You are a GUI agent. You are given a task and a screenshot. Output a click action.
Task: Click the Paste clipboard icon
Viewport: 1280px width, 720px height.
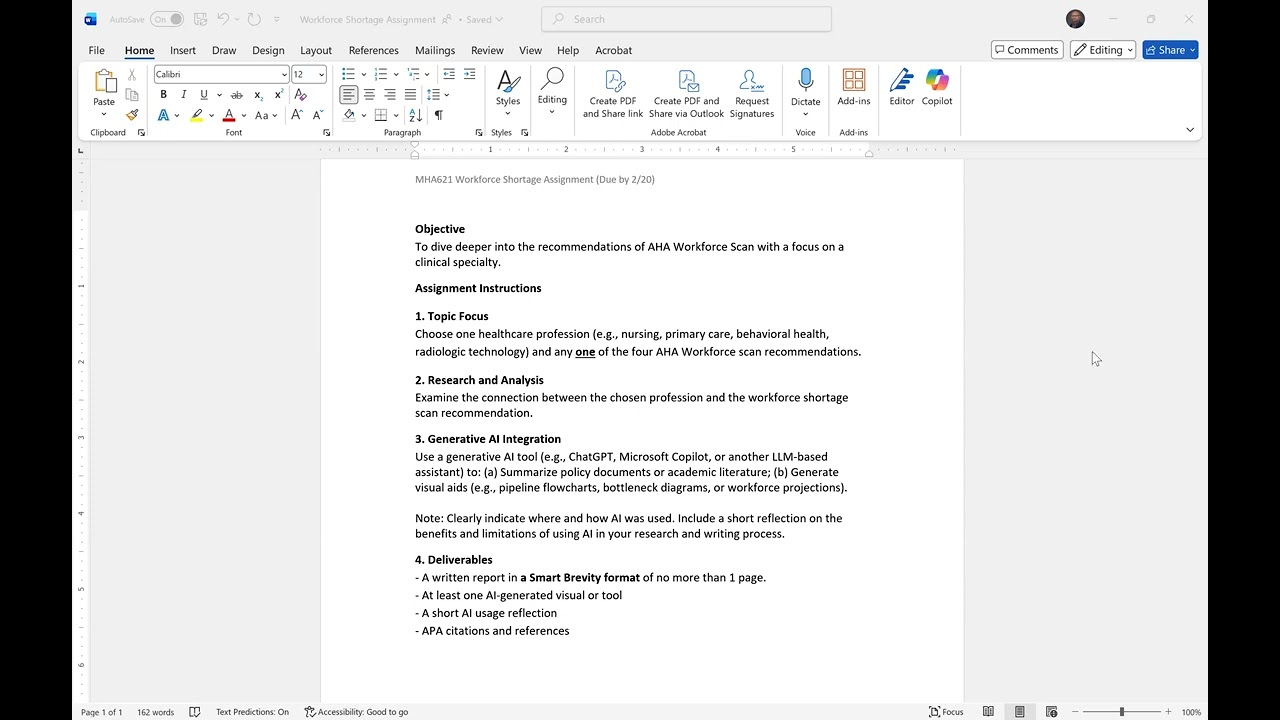tap(104, 82)
